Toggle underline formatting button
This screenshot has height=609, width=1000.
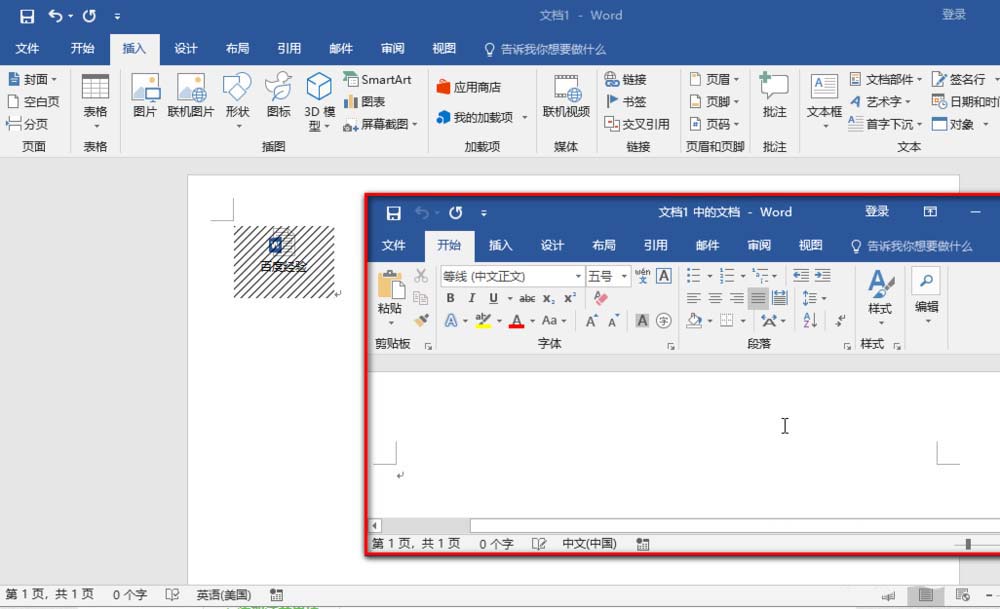(493, 298)
